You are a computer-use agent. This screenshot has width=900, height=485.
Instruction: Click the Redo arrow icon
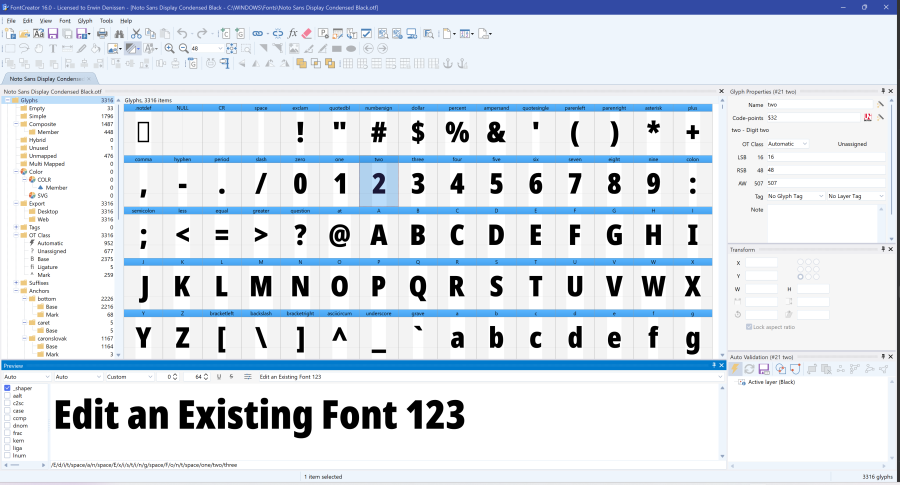click(201, 34)
